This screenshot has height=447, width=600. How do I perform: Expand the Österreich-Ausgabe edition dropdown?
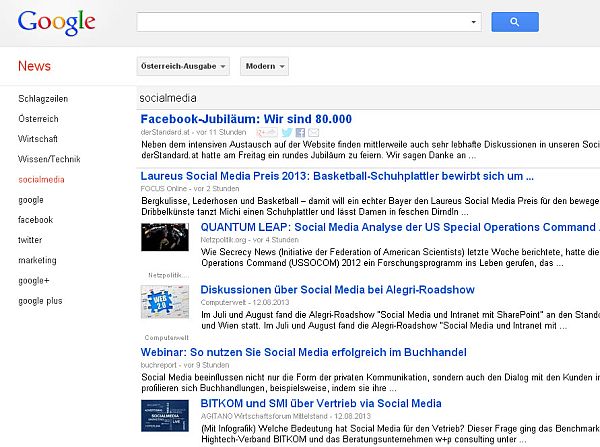183,66
